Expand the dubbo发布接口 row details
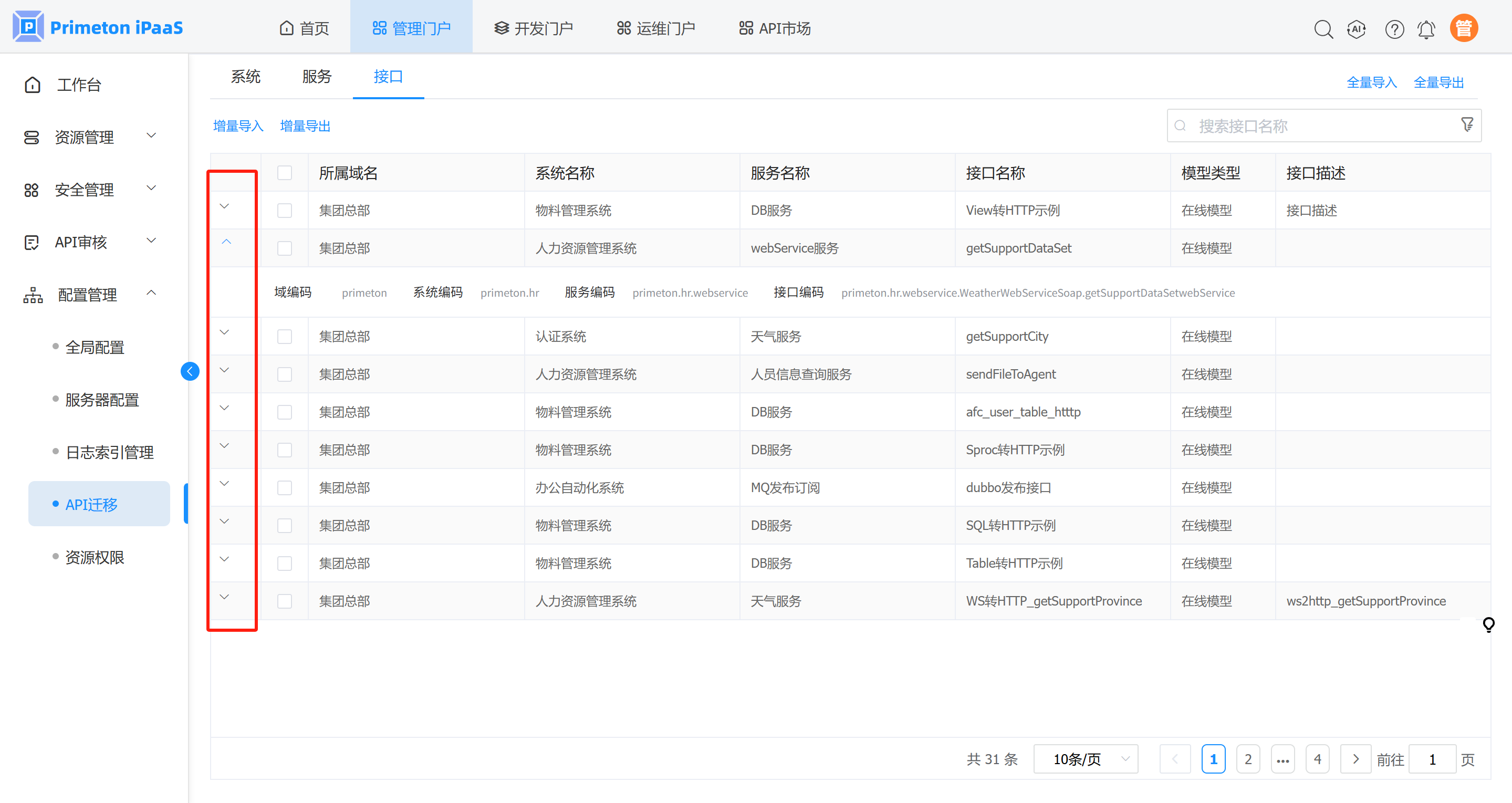1512x803 pixels. 224,483
